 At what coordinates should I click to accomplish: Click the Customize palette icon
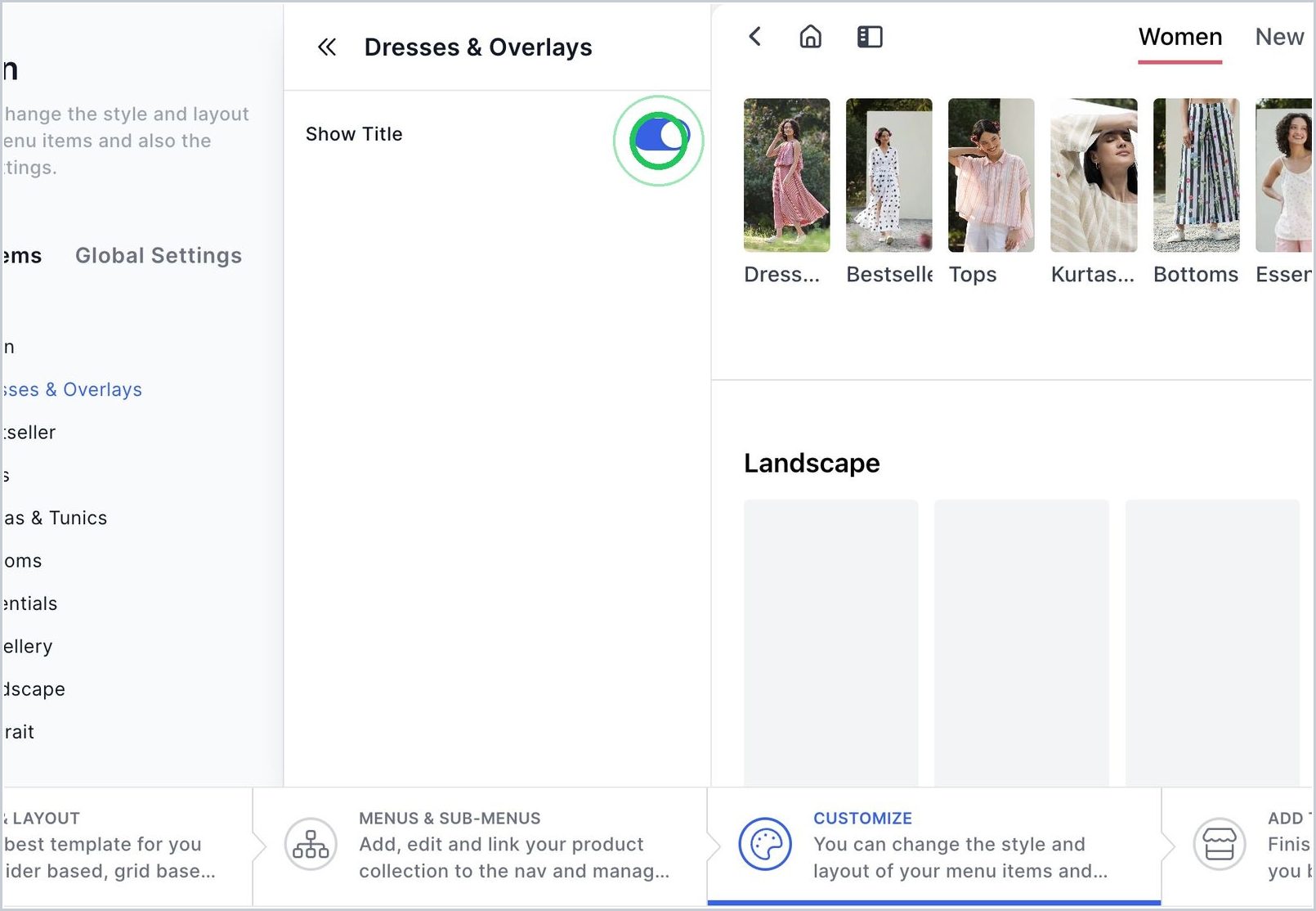[765, 844]
